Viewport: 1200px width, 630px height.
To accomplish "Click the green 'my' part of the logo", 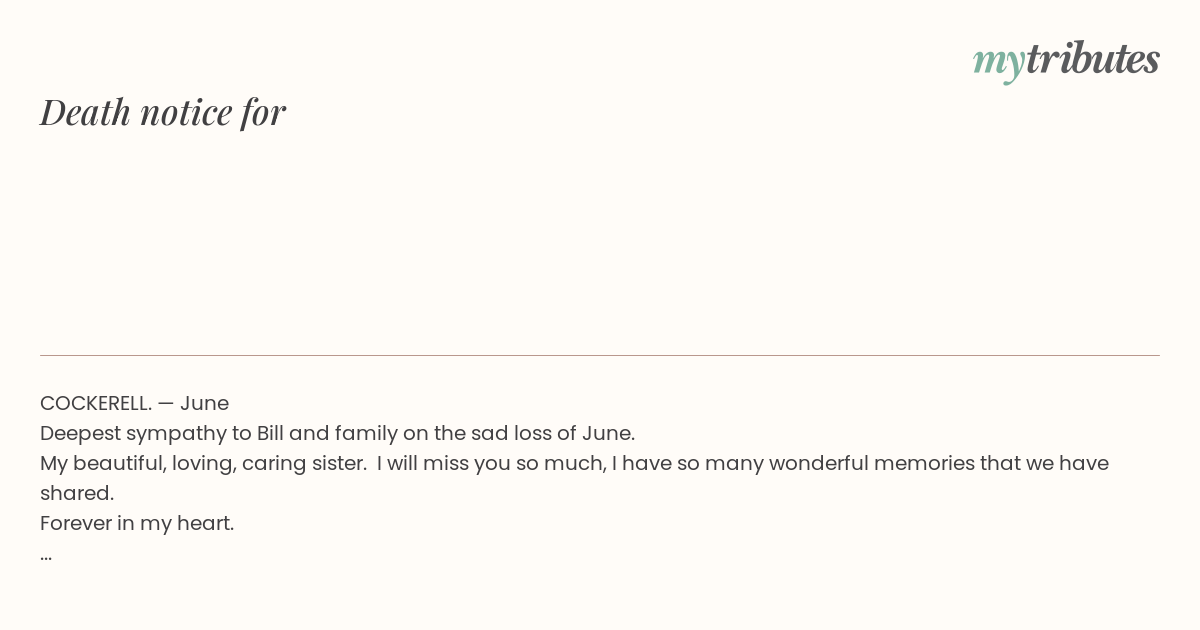I will (998, 61).
